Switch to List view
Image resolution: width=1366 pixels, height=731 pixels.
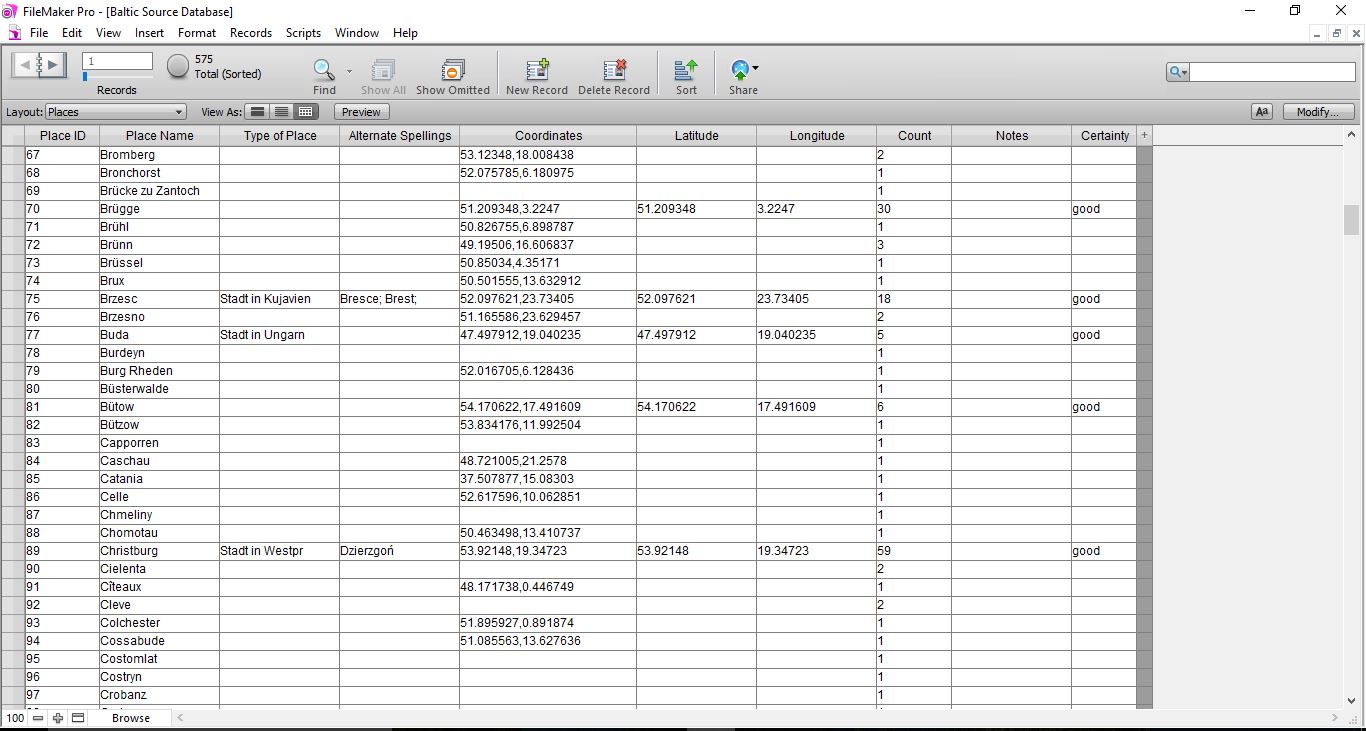(282, 112)
